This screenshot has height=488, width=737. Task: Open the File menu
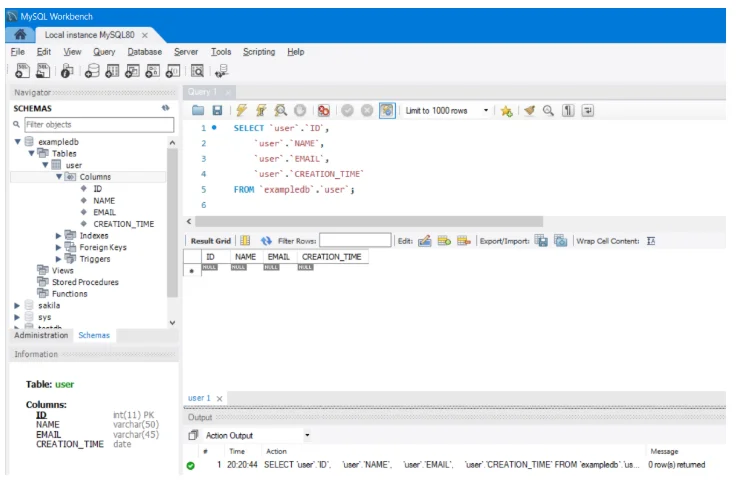(x=17, y=52)
